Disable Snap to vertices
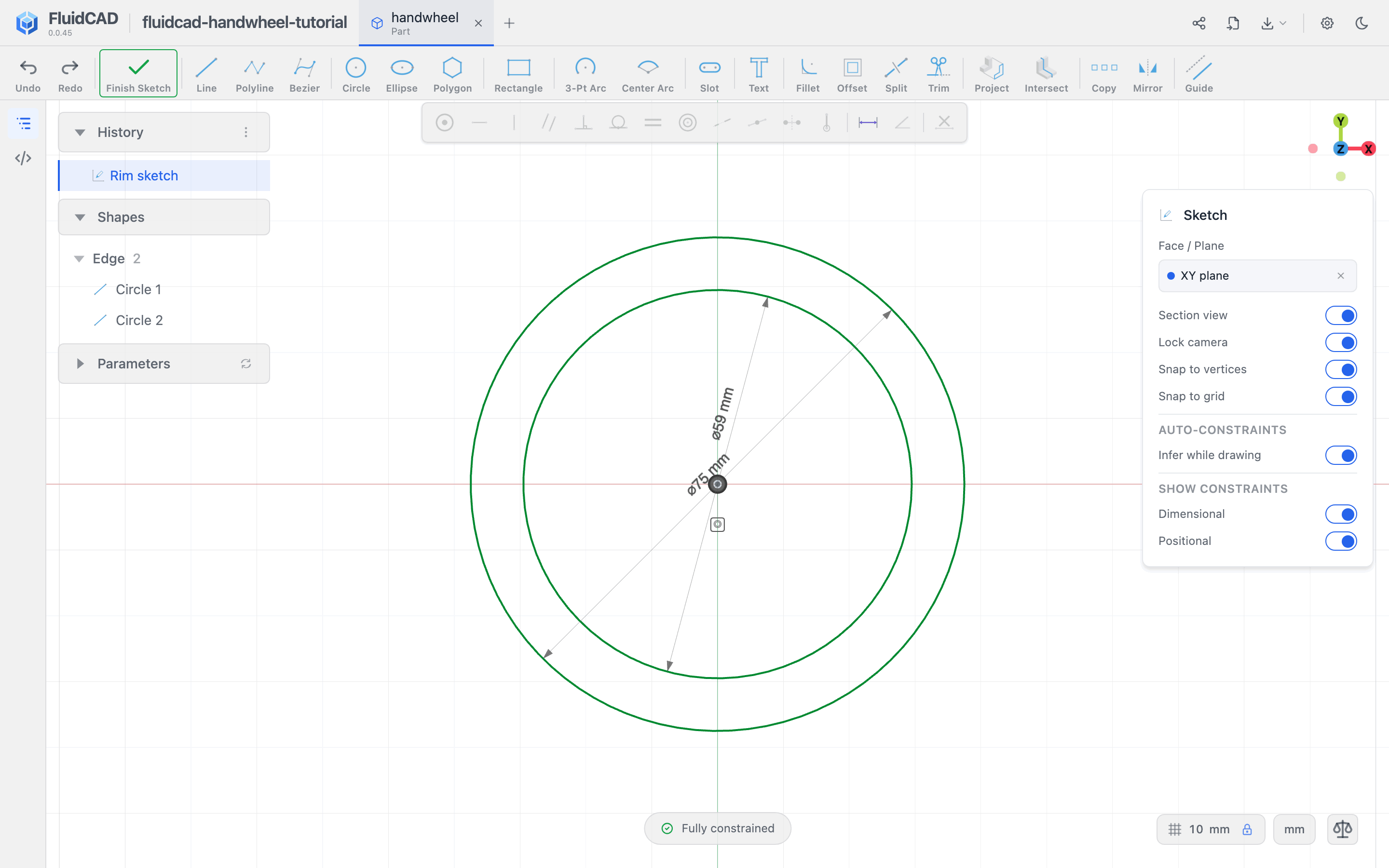Viewport: 1389px width, 868px height. 1341,369
